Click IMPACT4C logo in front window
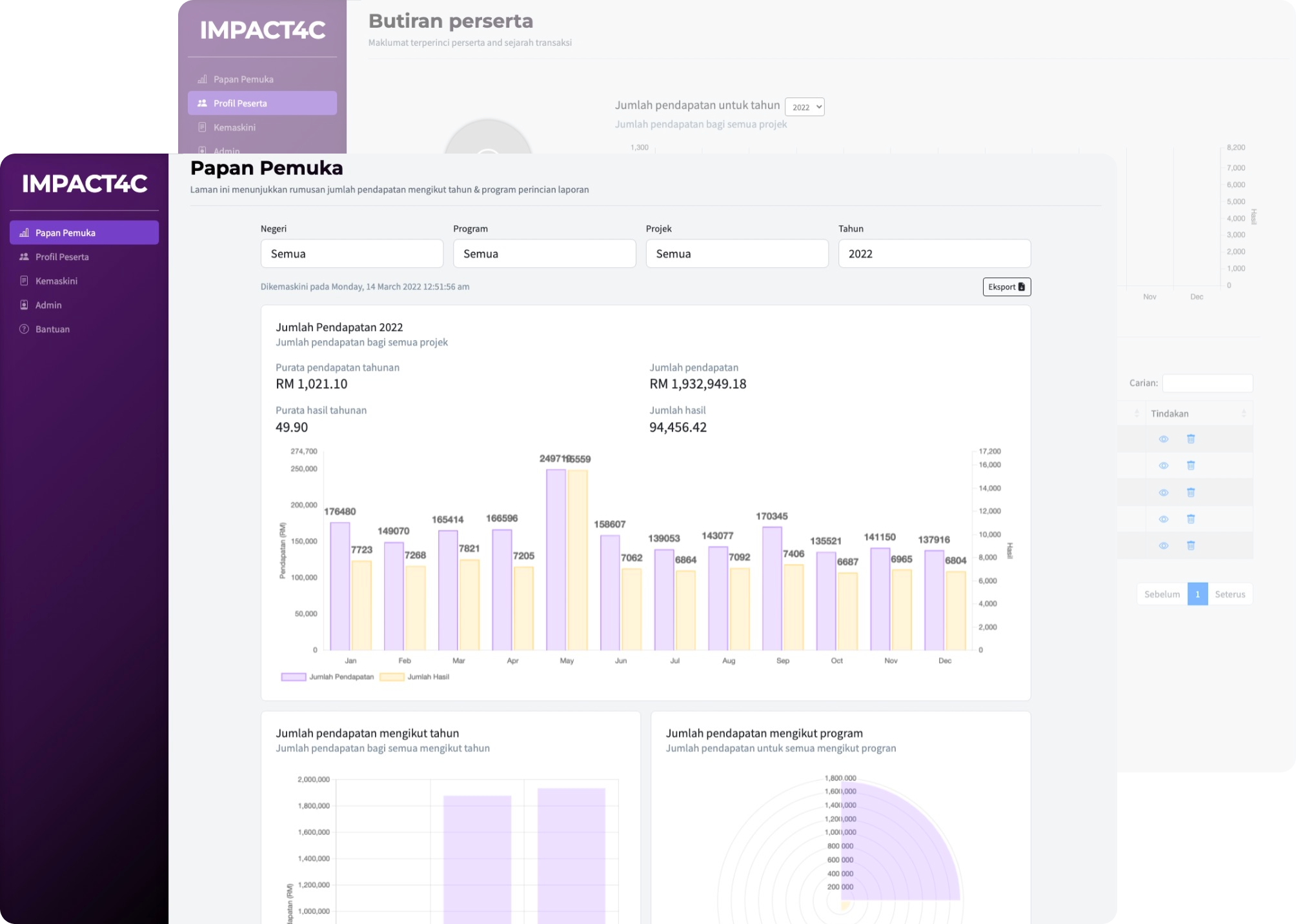This screenshot has width=1296, height=924. 85,184
